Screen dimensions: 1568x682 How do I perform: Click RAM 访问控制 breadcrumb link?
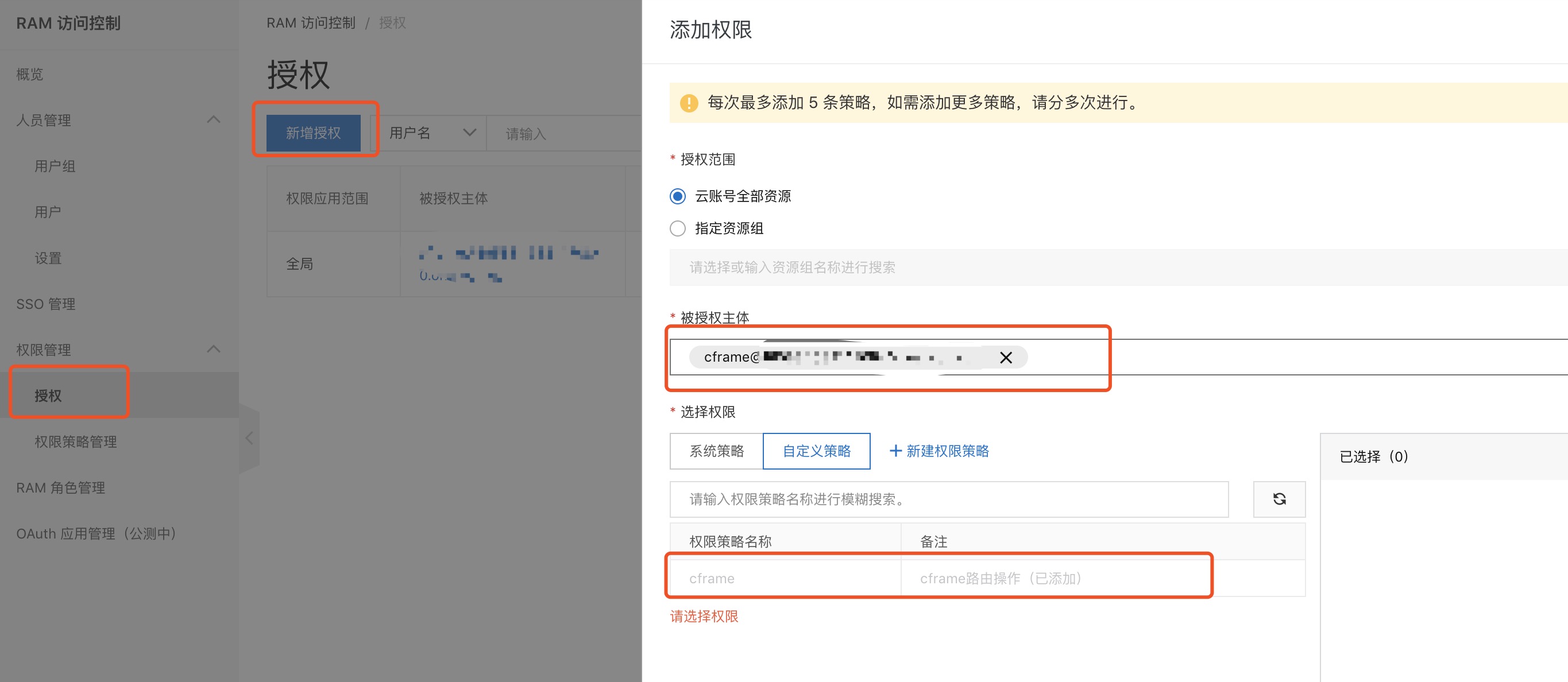(310, 23)
